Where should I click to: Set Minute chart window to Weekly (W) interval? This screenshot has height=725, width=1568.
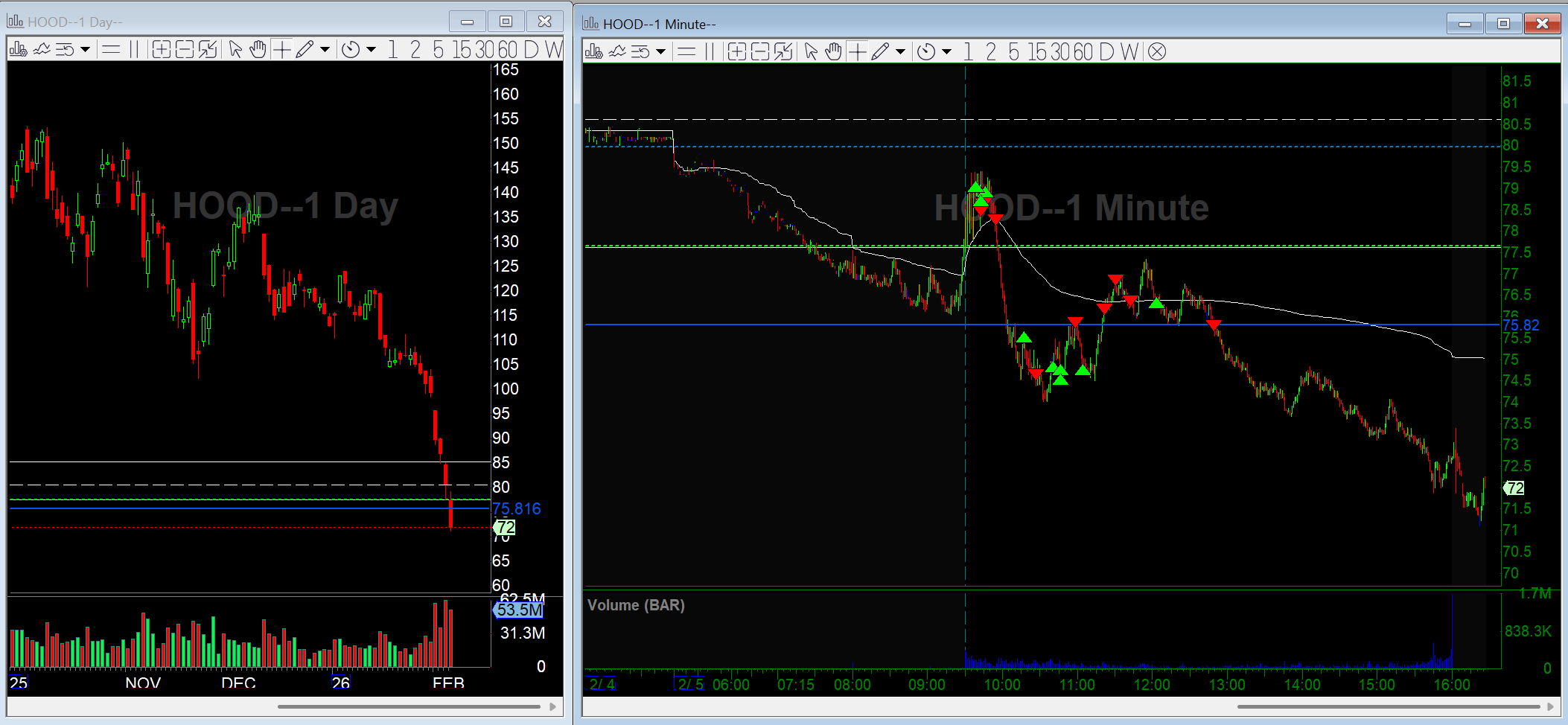tap(1129, 51)
